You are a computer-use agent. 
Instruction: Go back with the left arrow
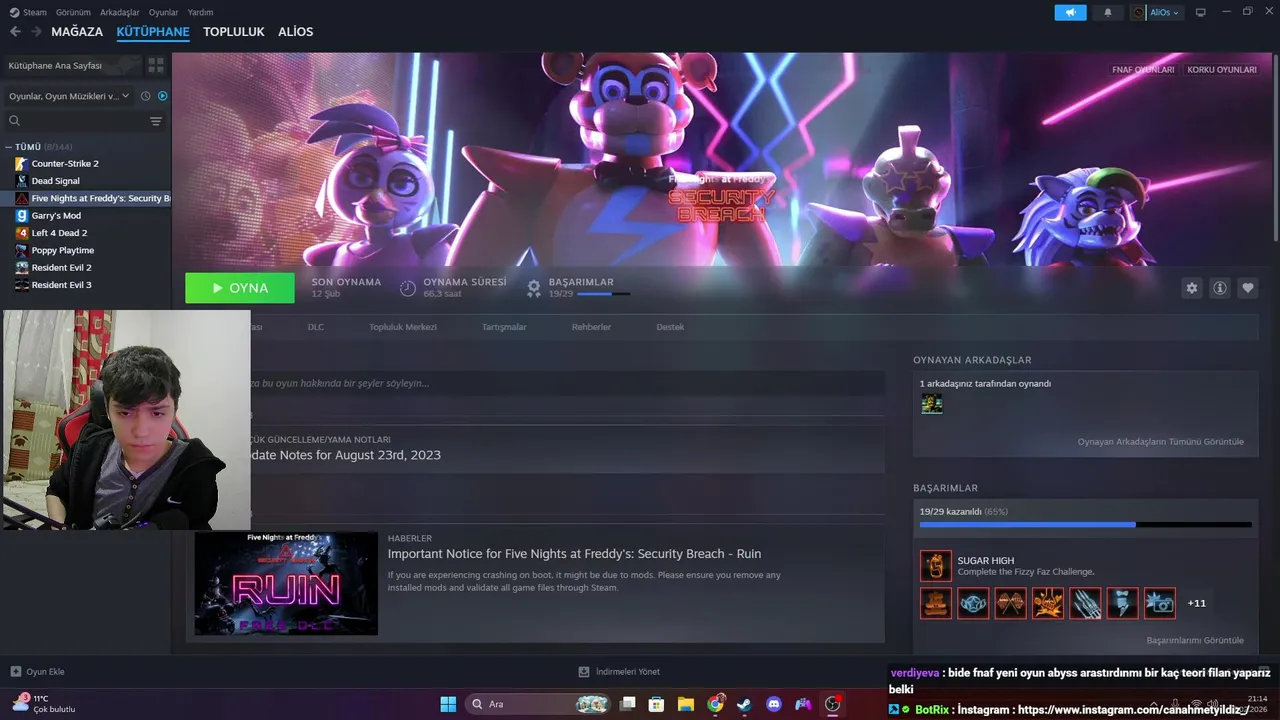coord(14,32)
